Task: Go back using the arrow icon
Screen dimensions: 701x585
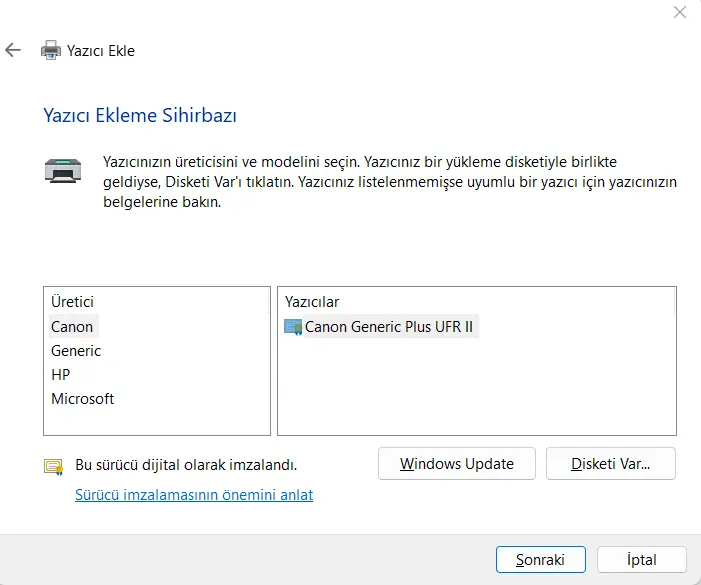Action: [13, 50]
